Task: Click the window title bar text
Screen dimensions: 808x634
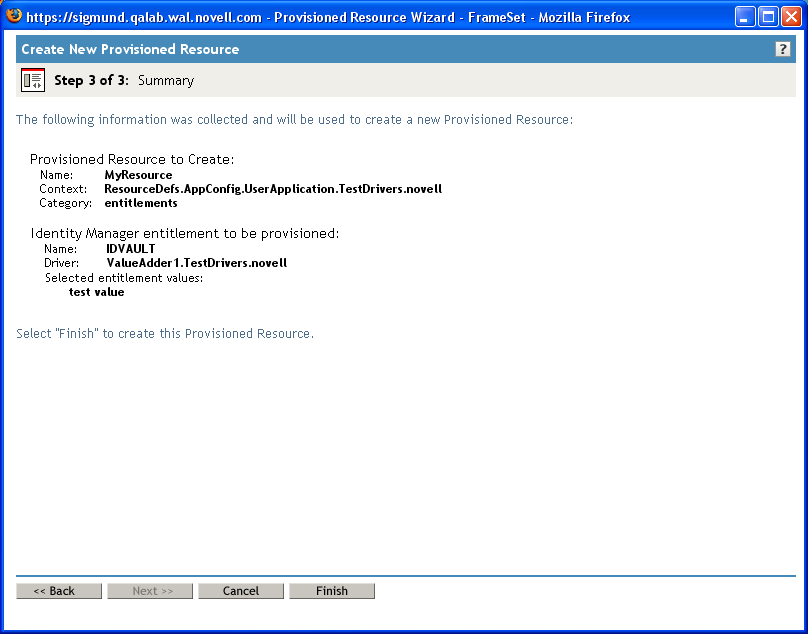Action: 328,18
